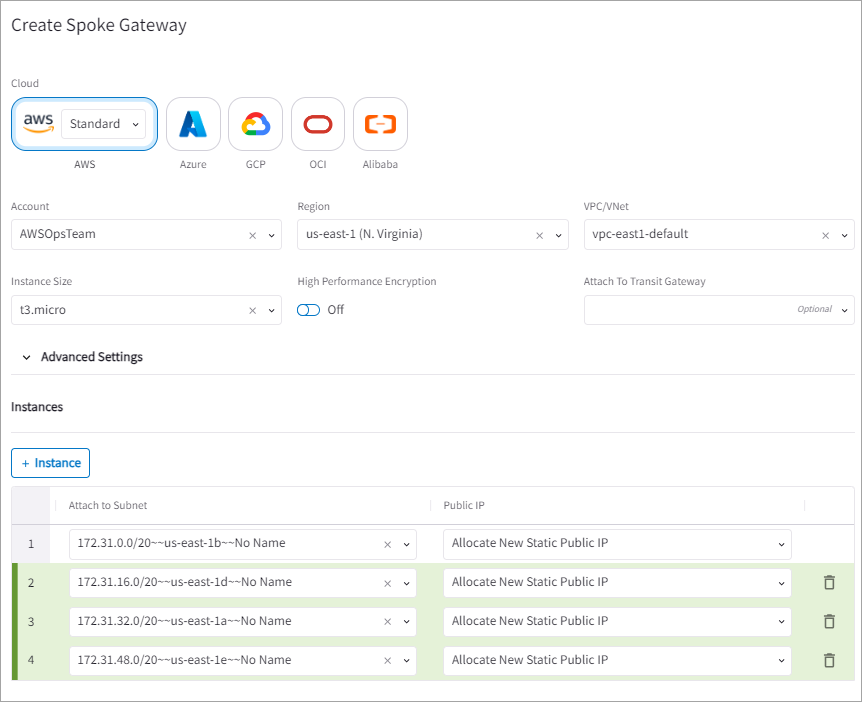The width and height of the screenshot is (862, 702).
Task: Select the Alibaba cloud icon
Action: point(380,124)
